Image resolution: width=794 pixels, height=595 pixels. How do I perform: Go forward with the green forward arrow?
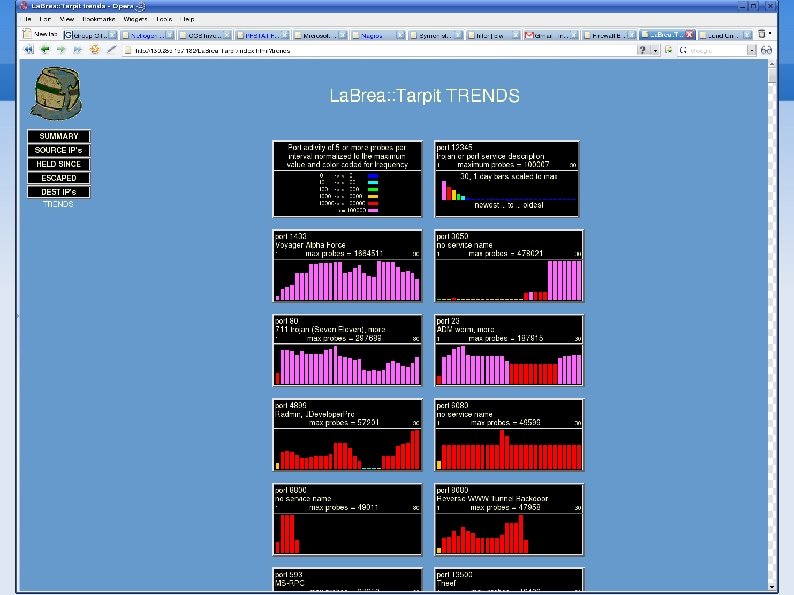tap(61, 50)
